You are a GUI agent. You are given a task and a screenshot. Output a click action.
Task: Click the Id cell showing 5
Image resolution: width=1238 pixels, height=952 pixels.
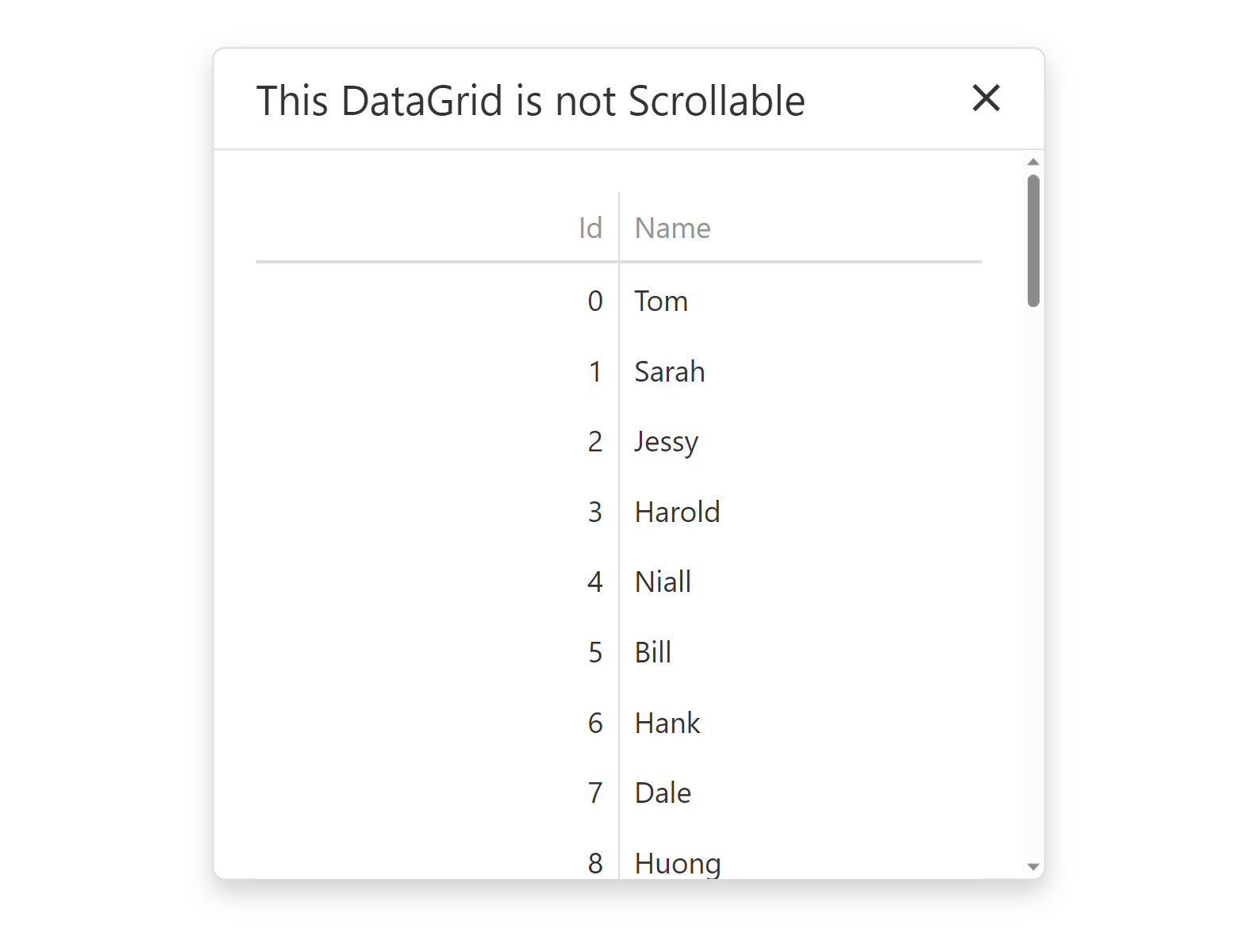(596, 652)
